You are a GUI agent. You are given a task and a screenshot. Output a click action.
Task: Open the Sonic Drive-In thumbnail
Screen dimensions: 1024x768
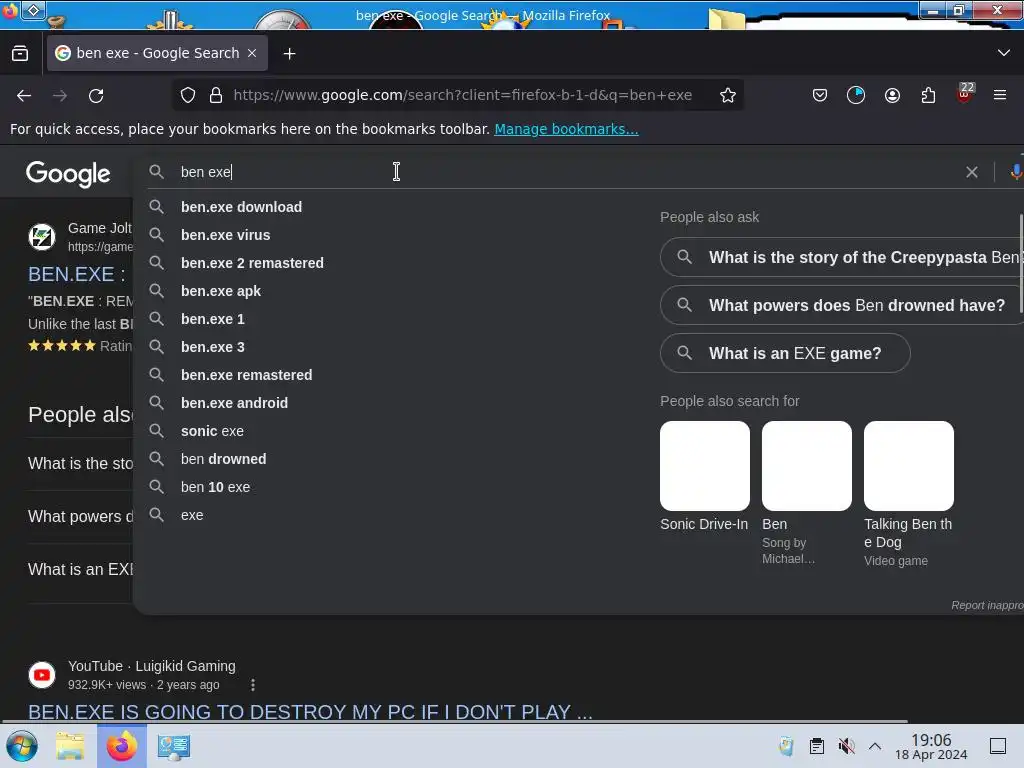[705, 466]
